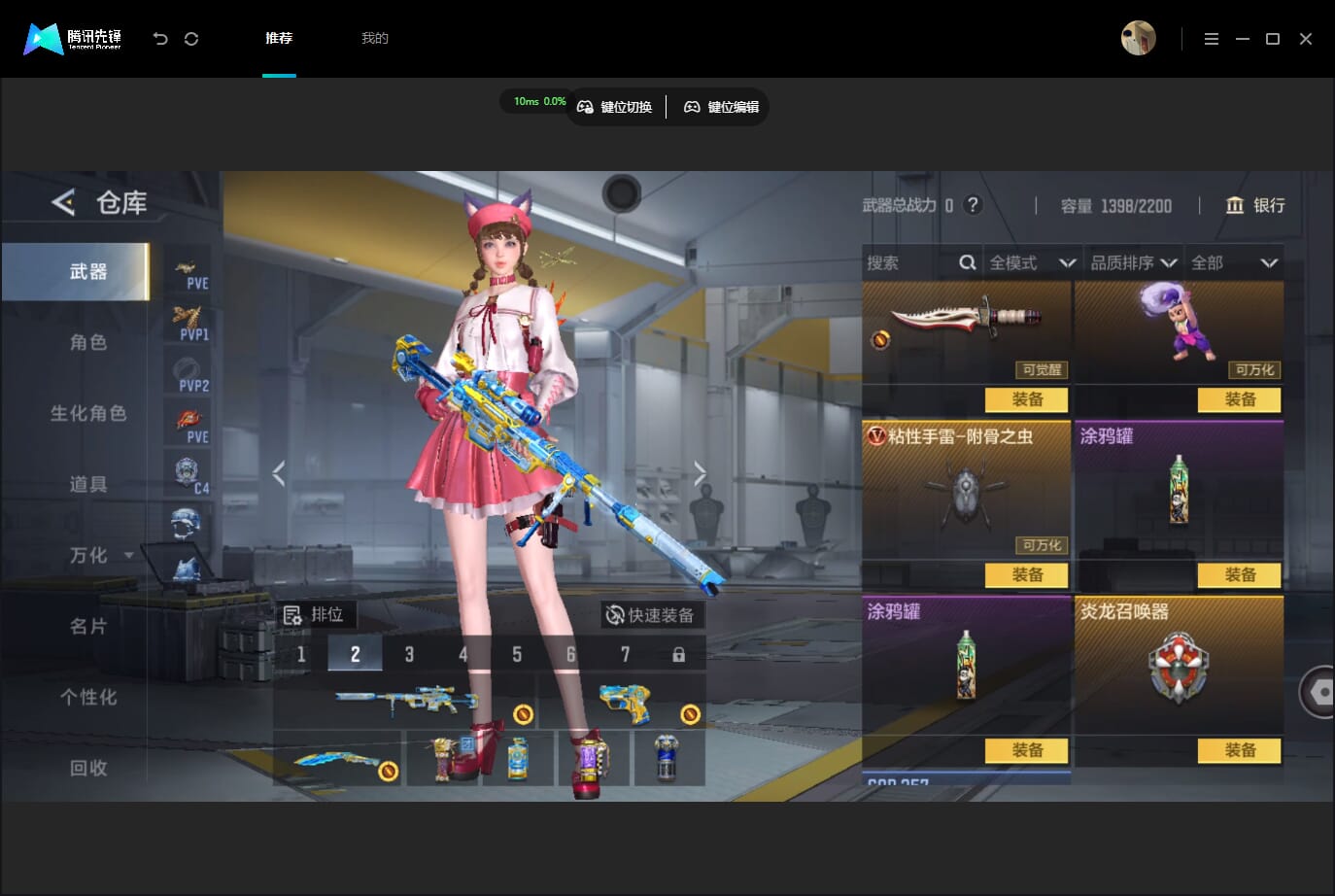Open the hamburger menu in the title bar
1335x896 pixels.
[x=1211, y=39]
